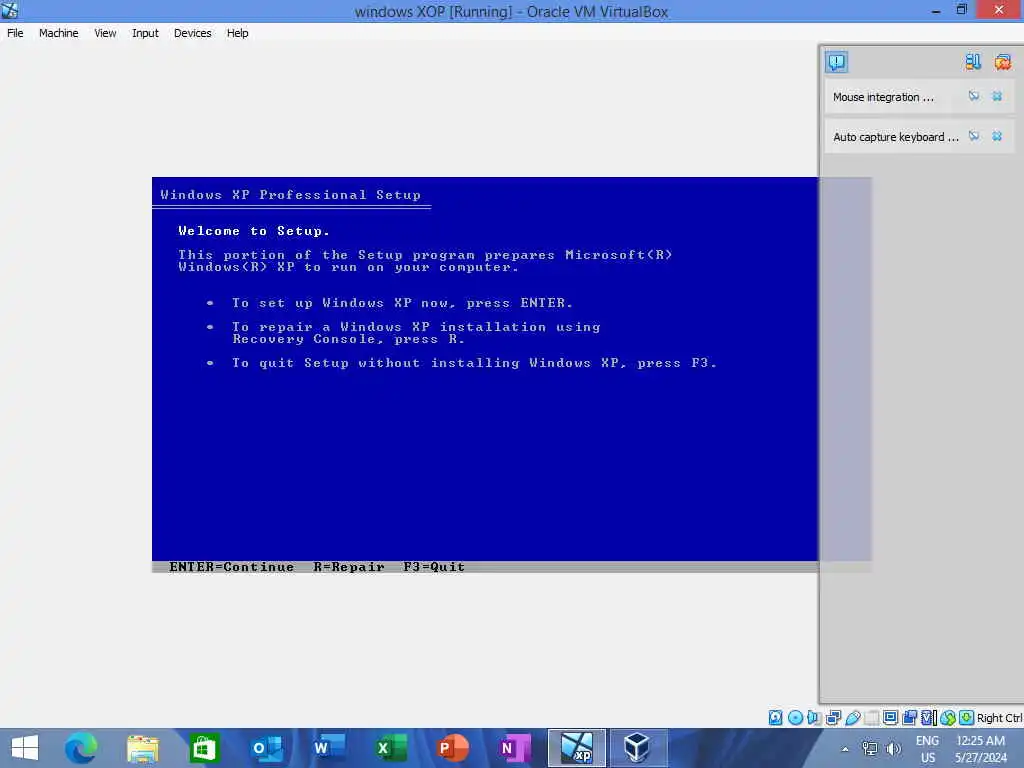Click the Right Ctrl host key label

(x=999, y=718)
